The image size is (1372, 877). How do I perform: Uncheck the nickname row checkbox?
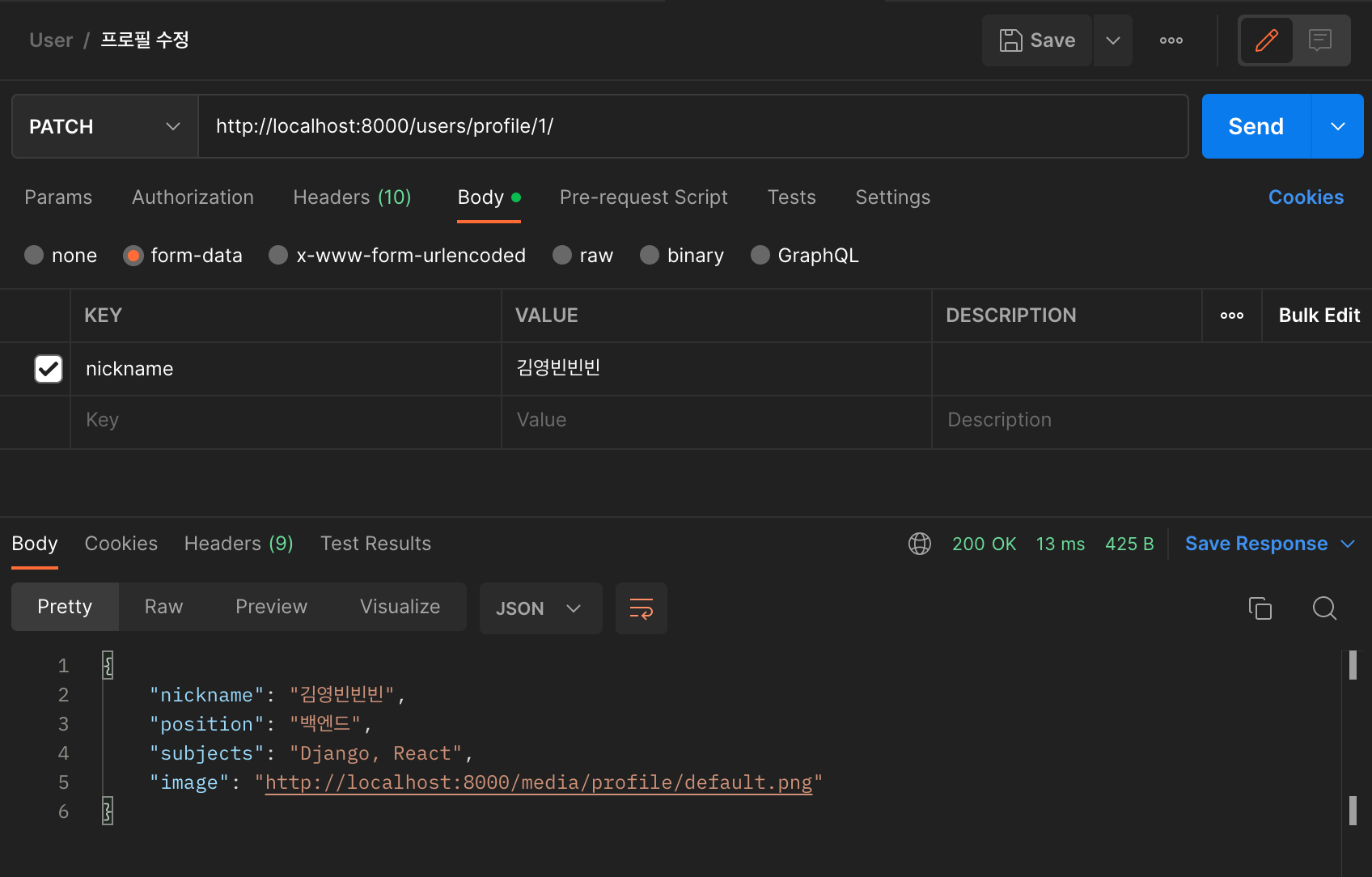49,369
